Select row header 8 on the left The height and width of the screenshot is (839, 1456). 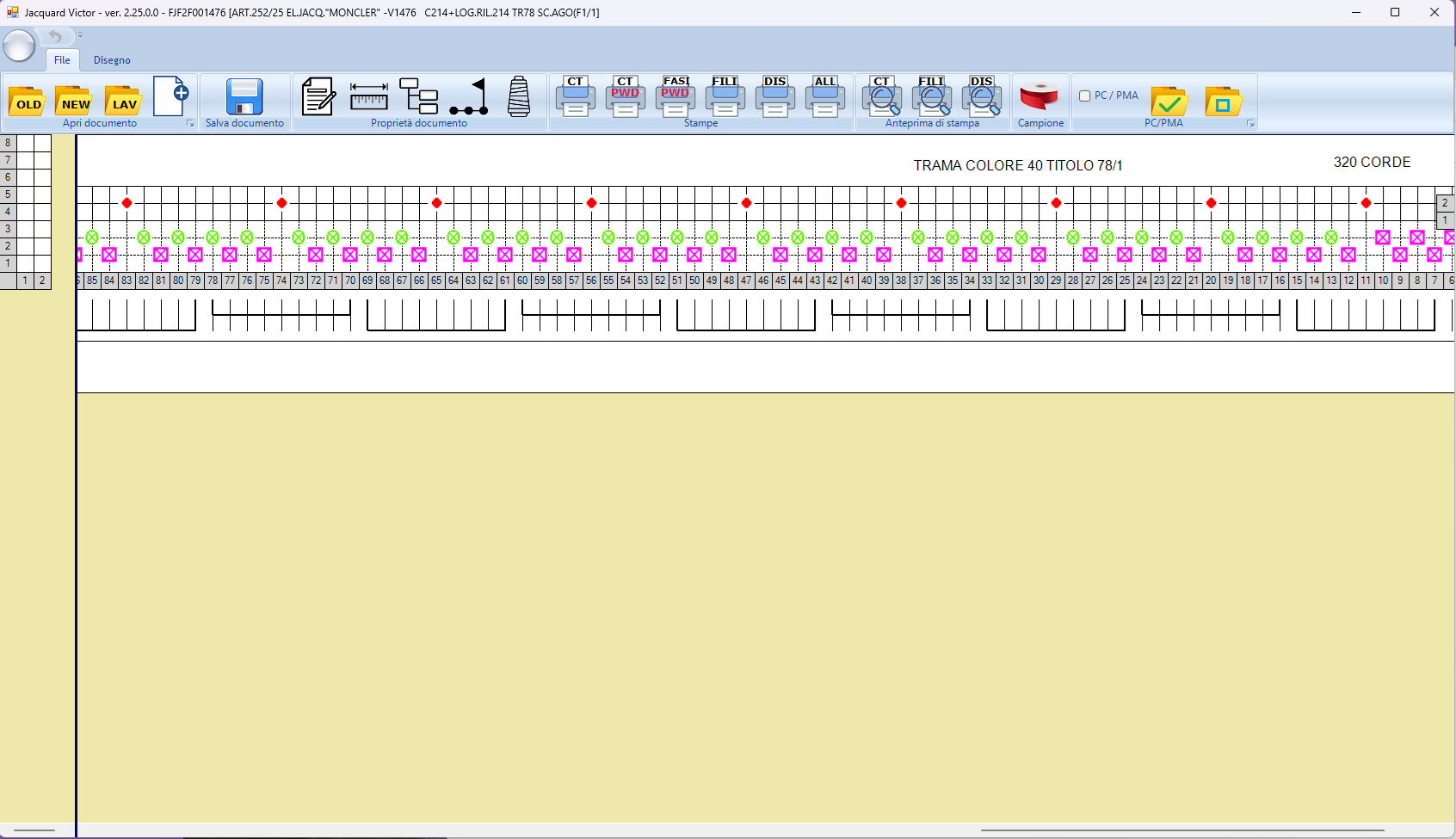8,143
